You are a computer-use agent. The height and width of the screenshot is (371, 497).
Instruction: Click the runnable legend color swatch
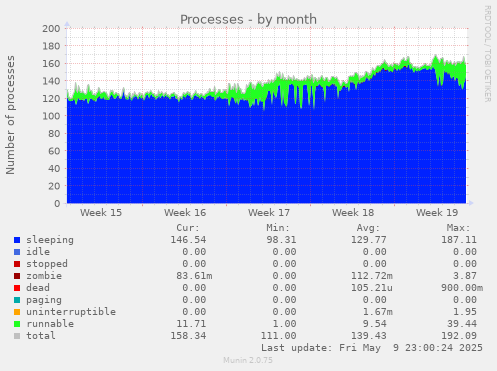(17, 324)
